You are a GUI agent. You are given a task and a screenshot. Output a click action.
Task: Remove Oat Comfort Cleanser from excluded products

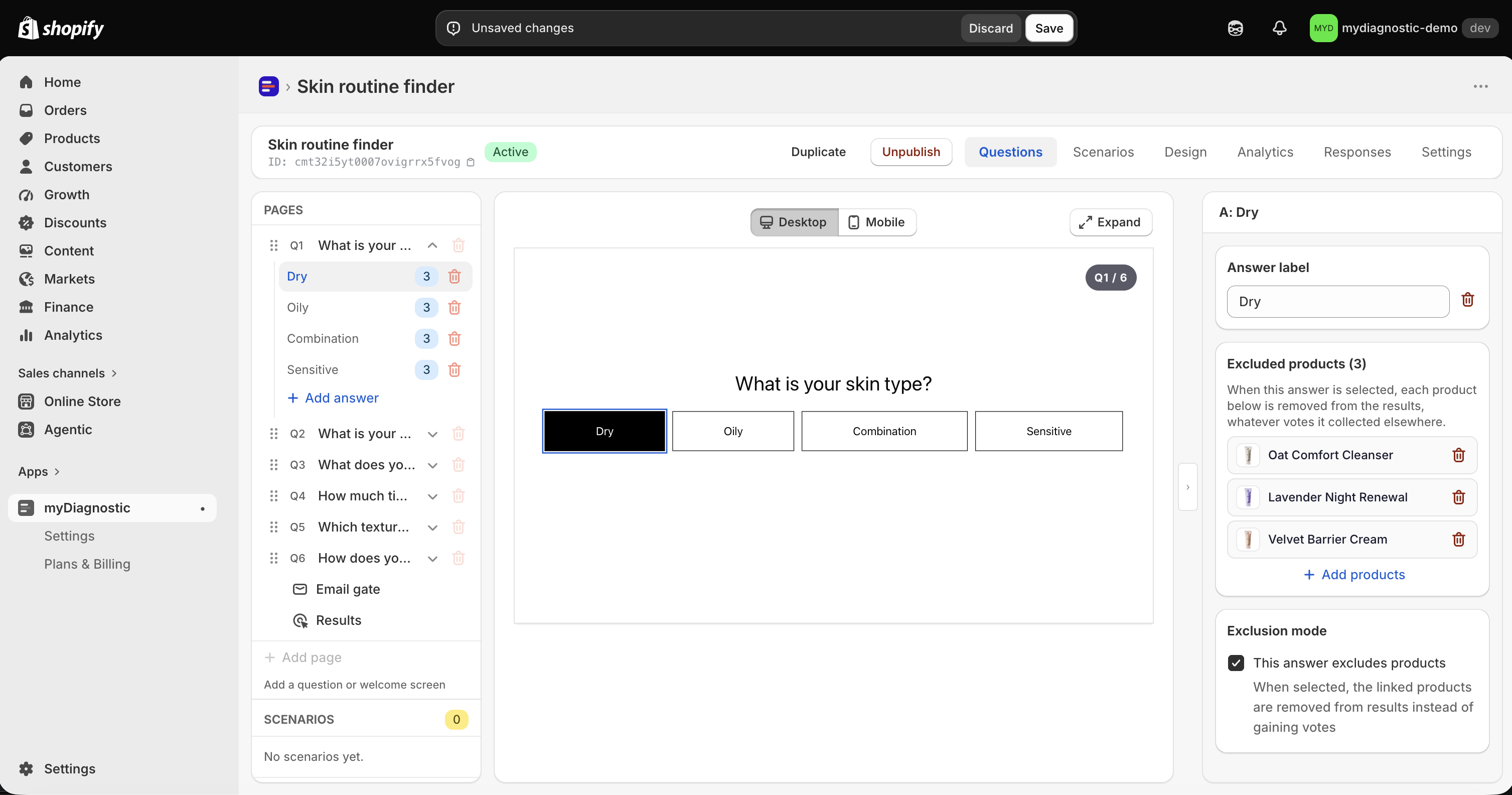(1459, 455)
